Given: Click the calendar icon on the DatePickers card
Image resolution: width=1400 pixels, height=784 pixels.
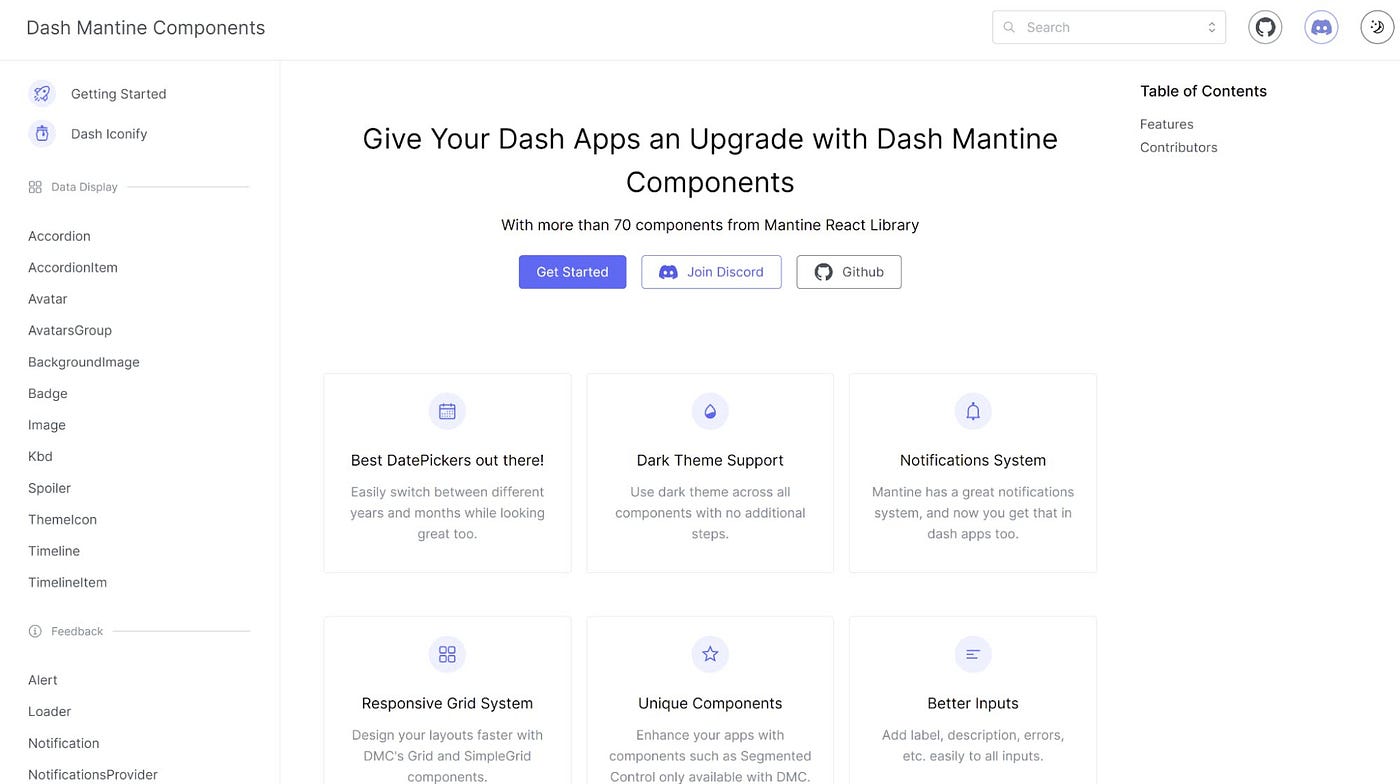Looking at the screenshot, I should click(447, 411).
